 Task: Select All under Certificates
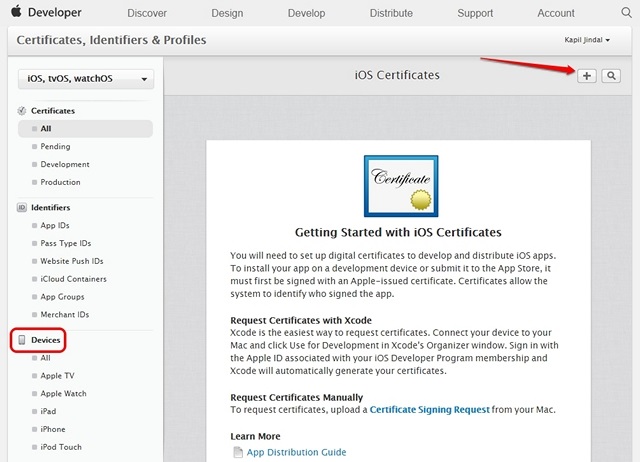pos(85,129)
